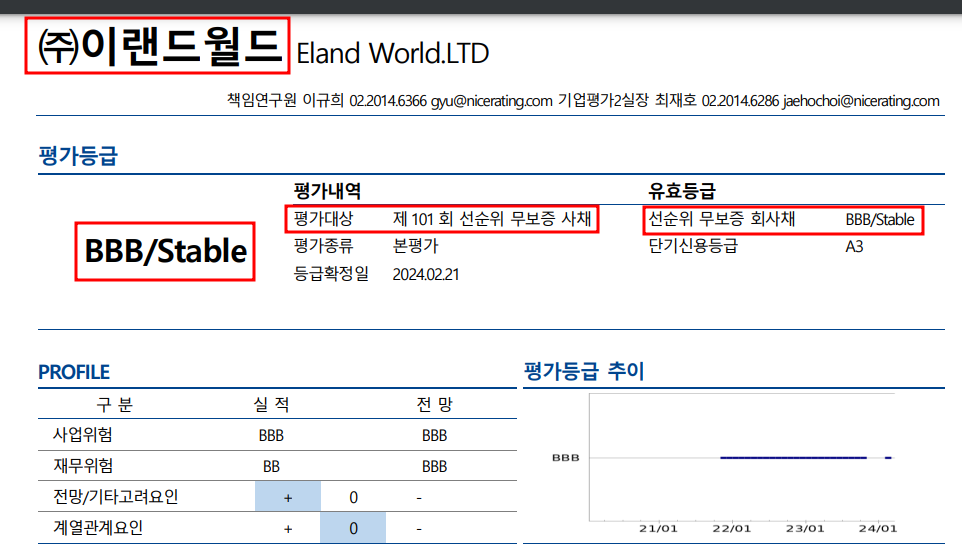Click the 평가대상 label

(323, 218)
